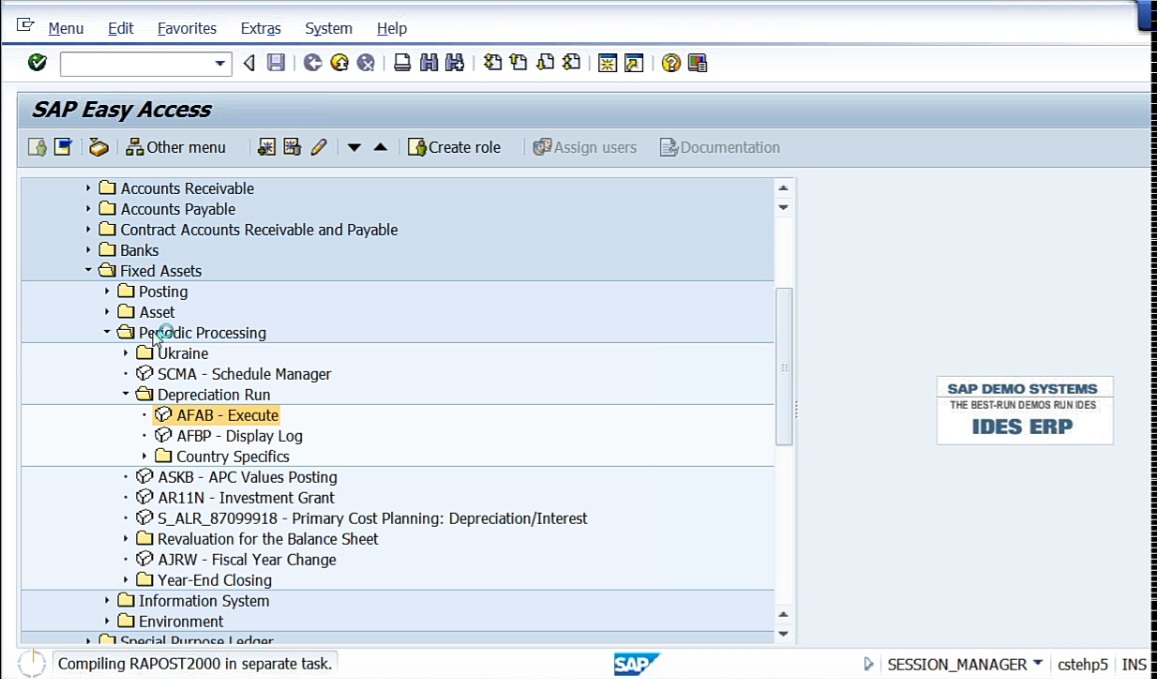
Task: Create a new session via toolbar icon
Action: [607, 63]
